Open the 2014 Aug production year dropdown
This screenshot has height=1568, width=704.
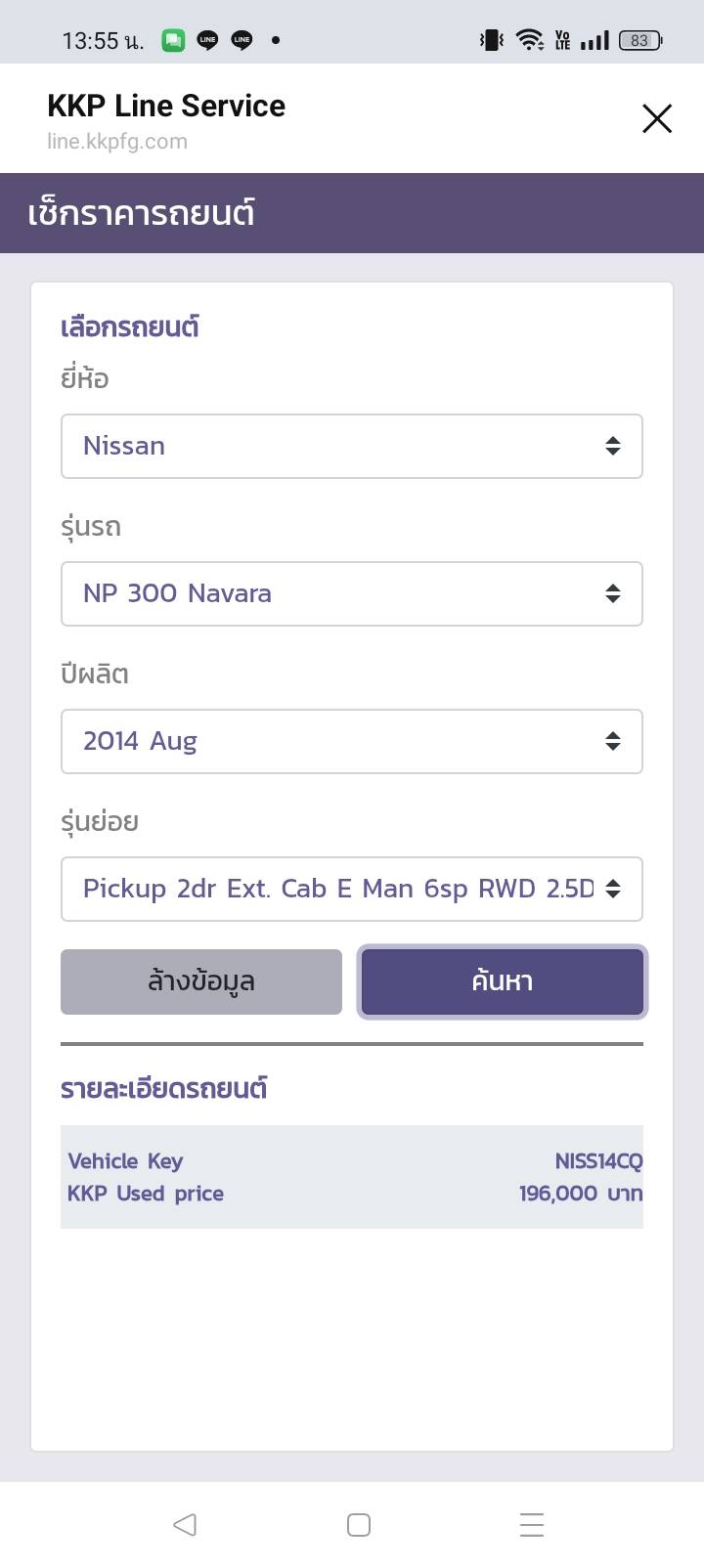(x=352, y=742)
